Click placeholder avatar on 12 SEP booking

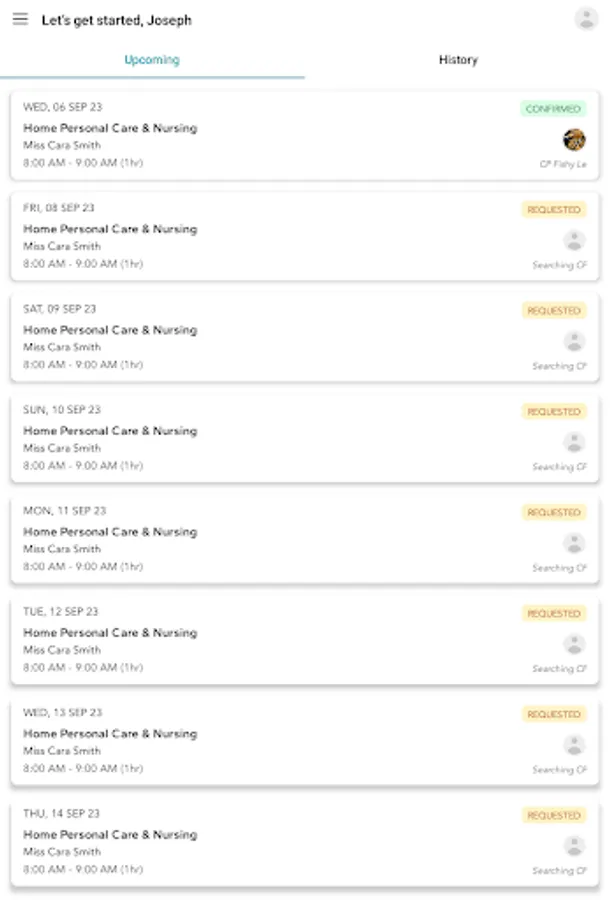pos(574,644)
